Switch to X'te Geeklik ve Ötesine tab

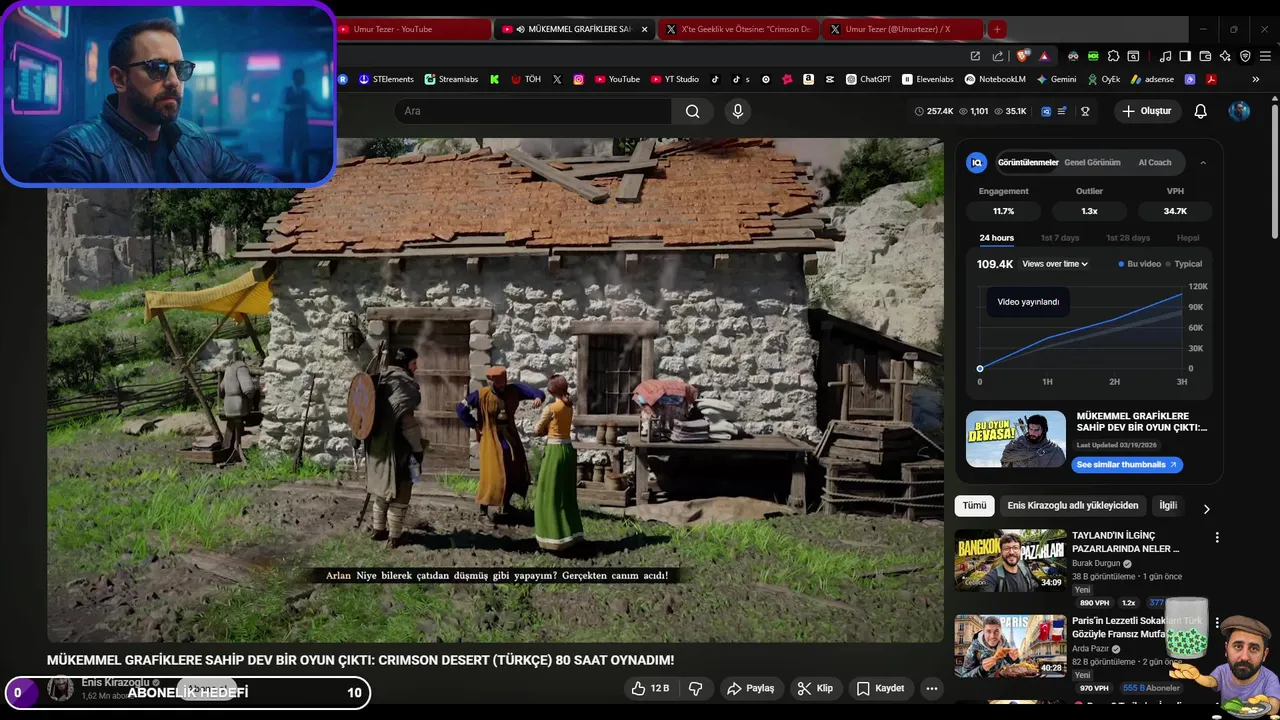(x=741, y=29)
